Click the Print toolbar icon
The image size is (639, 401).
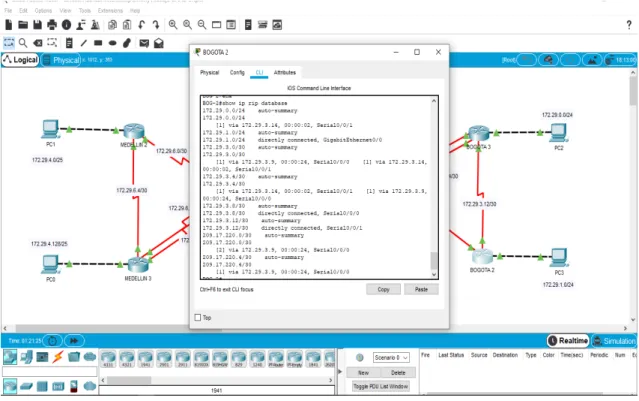[x=52, y=25]
